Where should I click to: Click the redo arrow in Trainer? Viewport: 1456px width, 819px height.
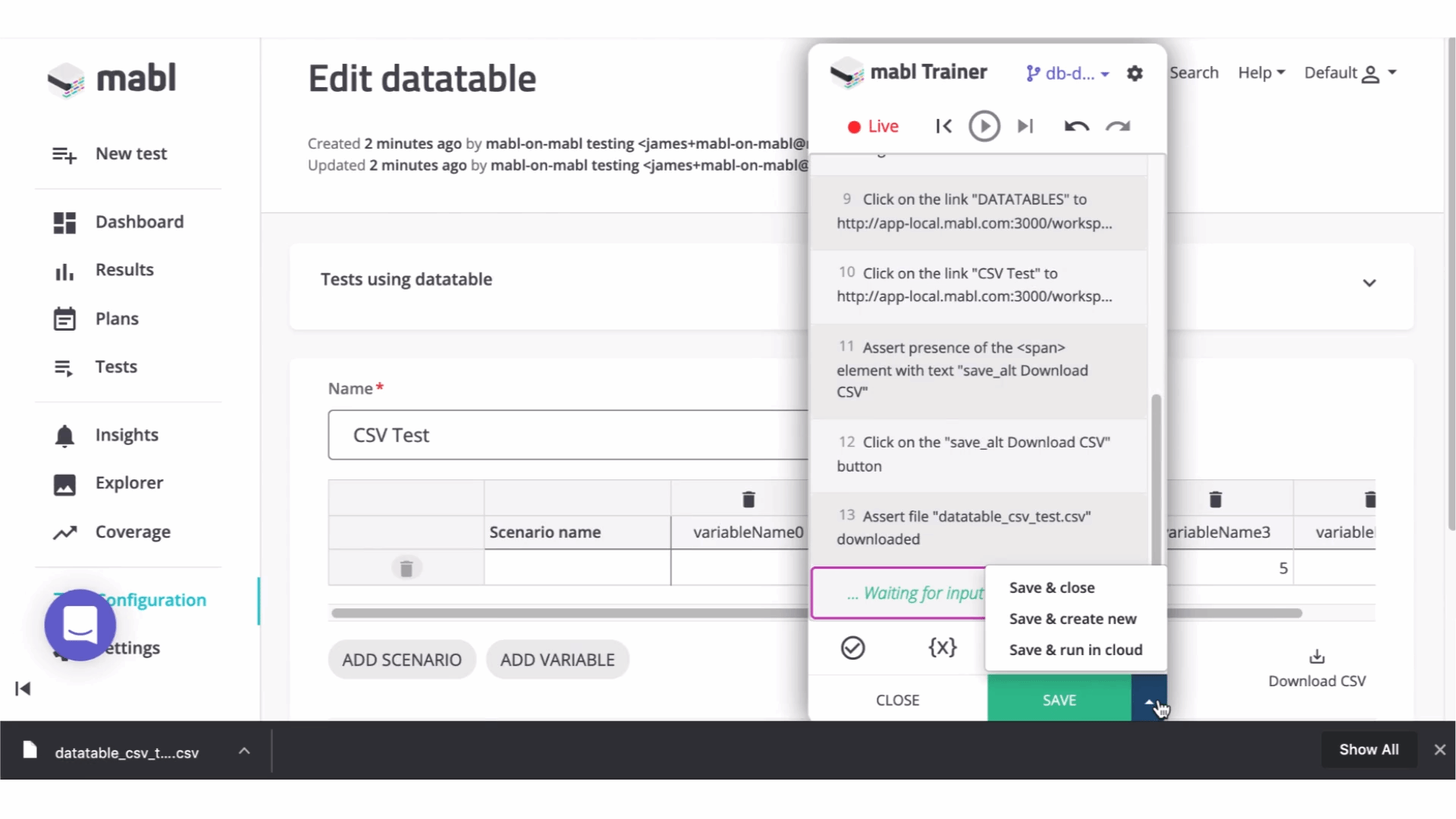click(x=1118, y=126)
